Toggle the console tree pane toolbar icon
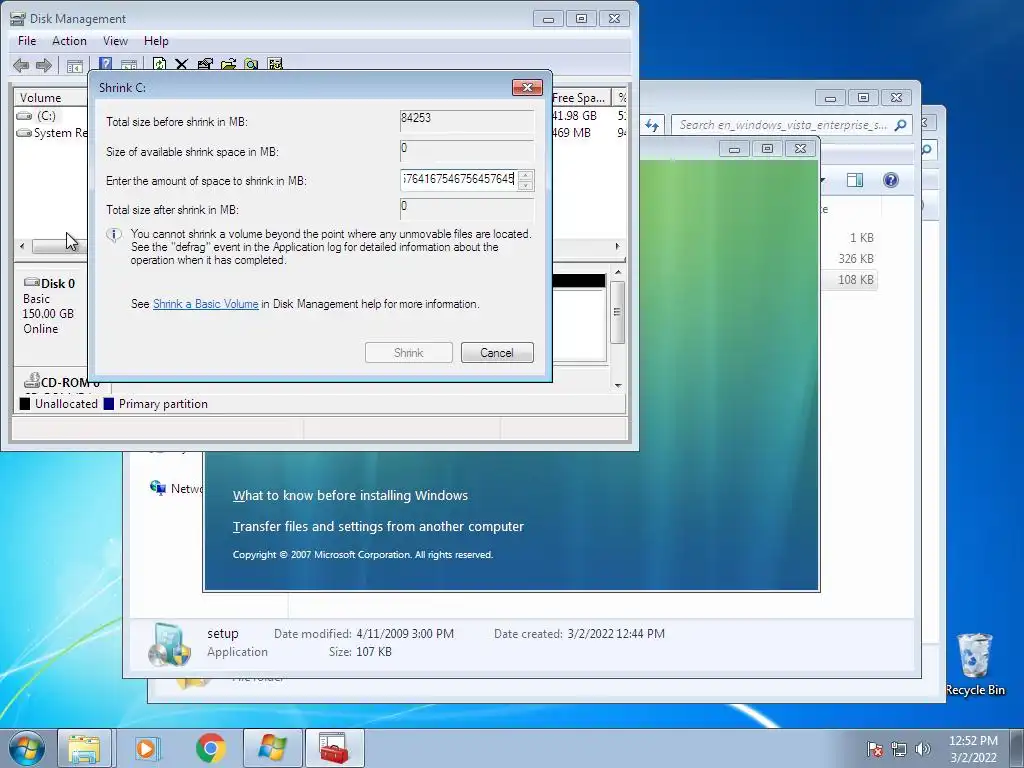The image size is (1024, 768). (74, 65)
